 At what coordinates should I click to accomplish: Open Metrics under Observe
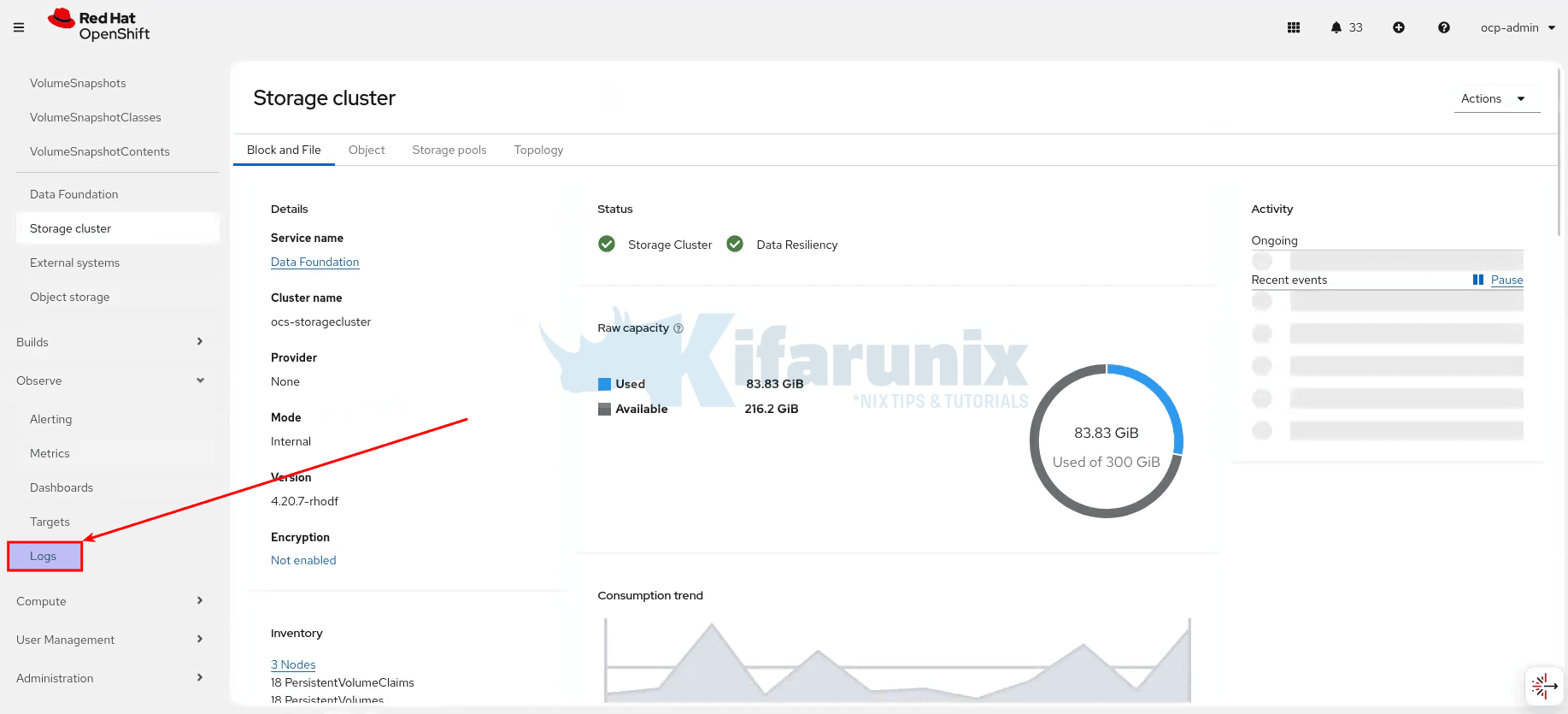pos(50,453)
